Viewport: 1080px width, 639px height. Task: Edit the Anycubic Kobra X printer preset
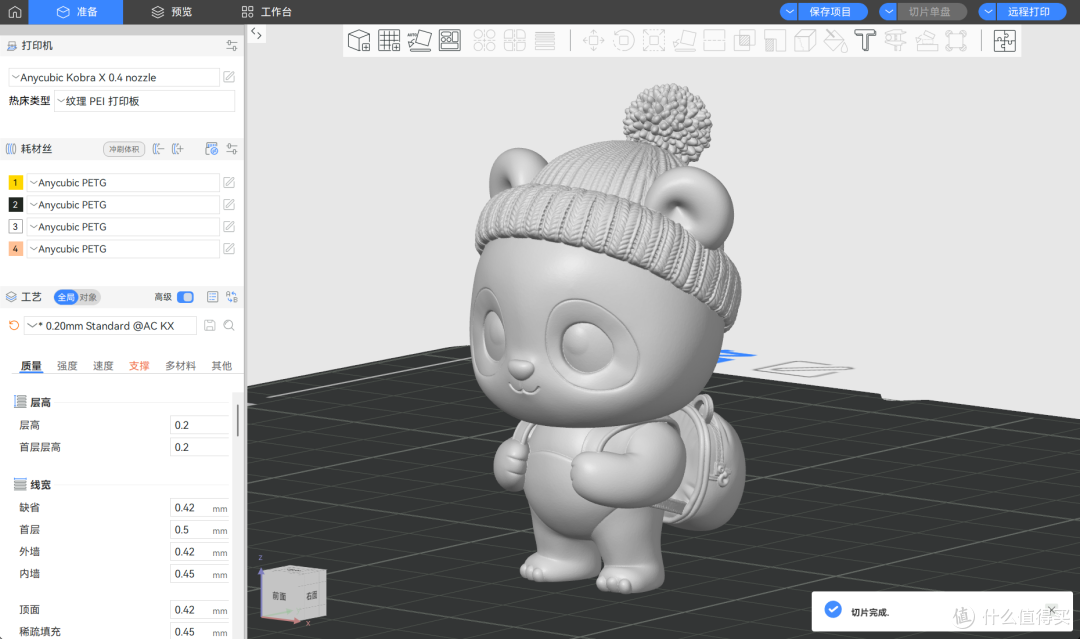click(229, 77)
